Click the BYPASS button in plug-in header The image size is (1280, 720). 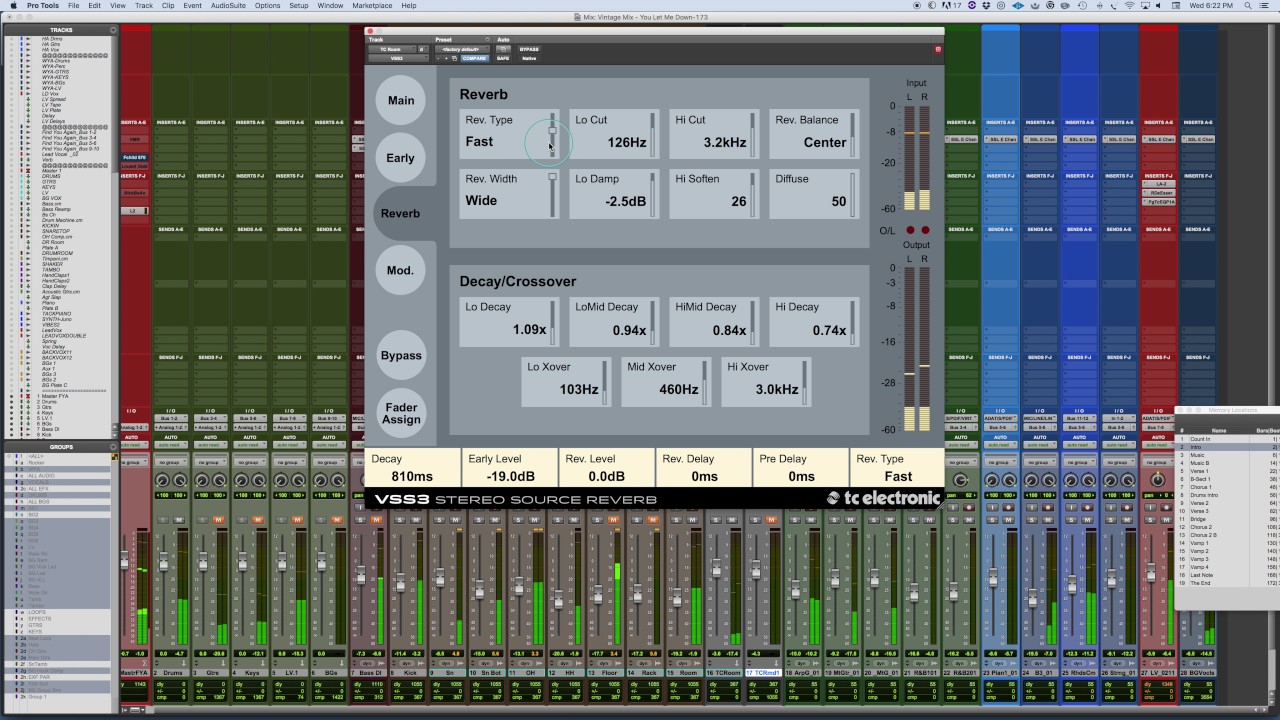tap(529, 49)
